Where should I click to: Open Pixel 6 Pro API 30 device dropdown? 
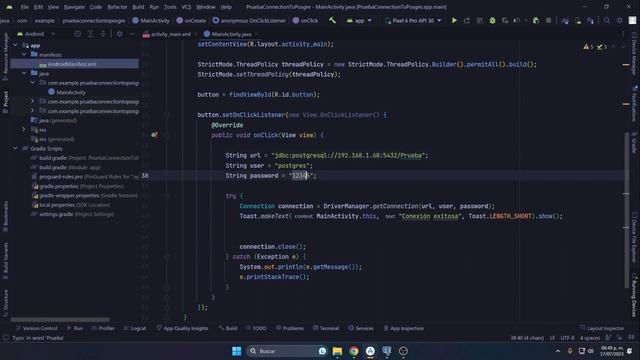[413, 20]
